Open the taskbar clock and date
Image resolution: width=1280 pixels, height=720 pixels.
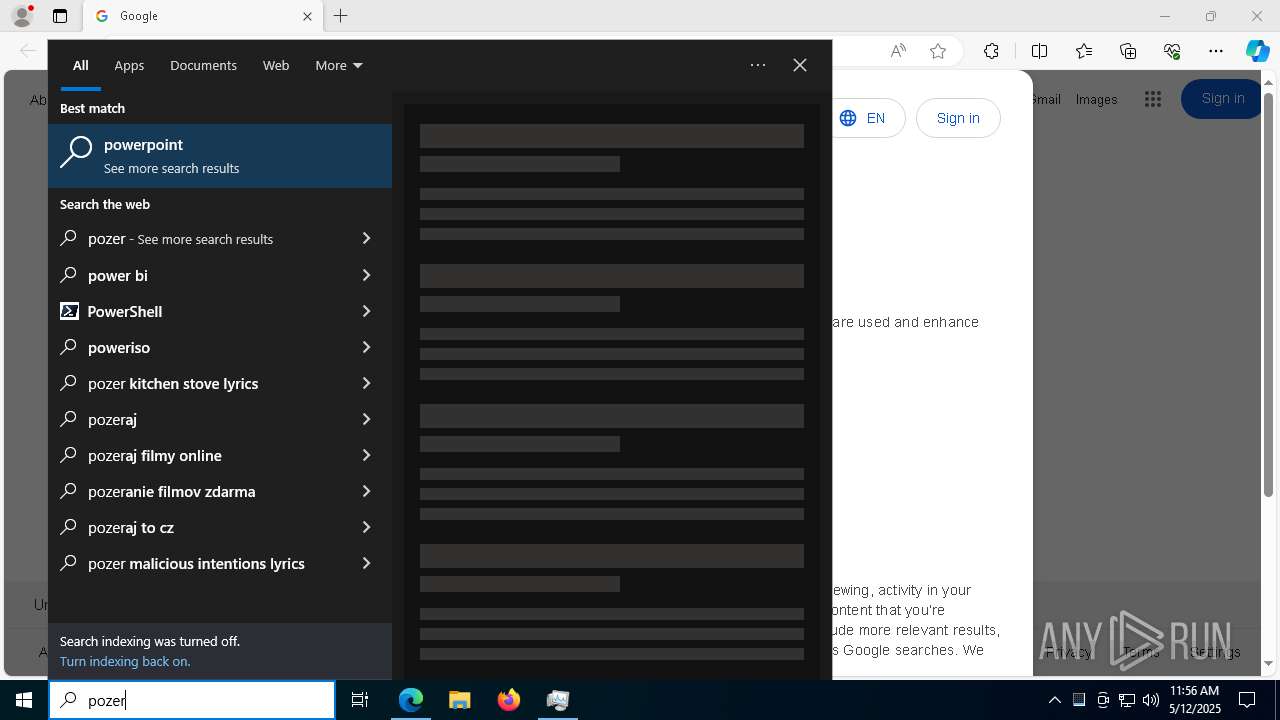click(x=1194, y=700)
